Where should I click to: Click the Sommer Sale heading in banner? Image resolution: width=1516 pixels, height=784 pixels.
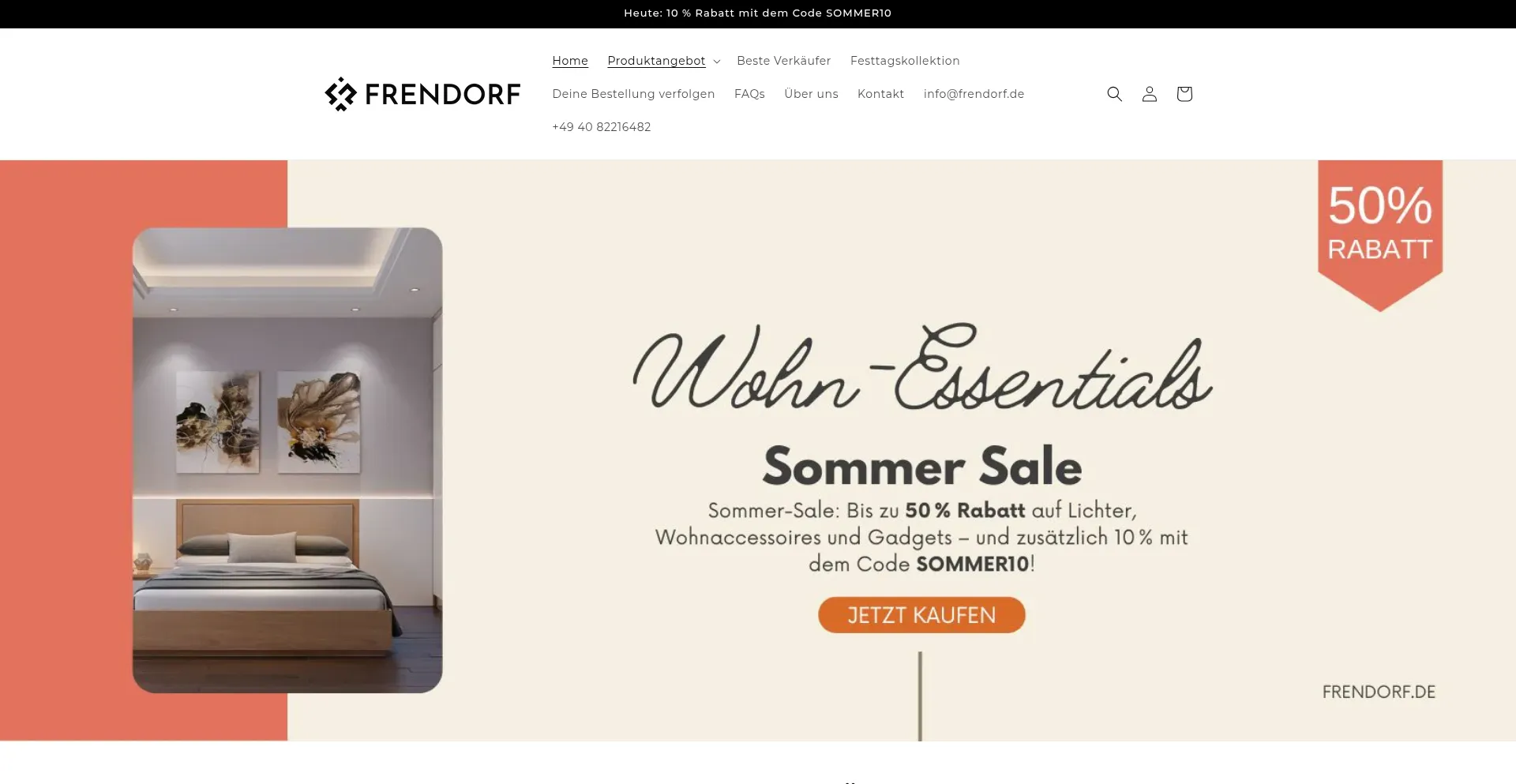tap(921, 466)
